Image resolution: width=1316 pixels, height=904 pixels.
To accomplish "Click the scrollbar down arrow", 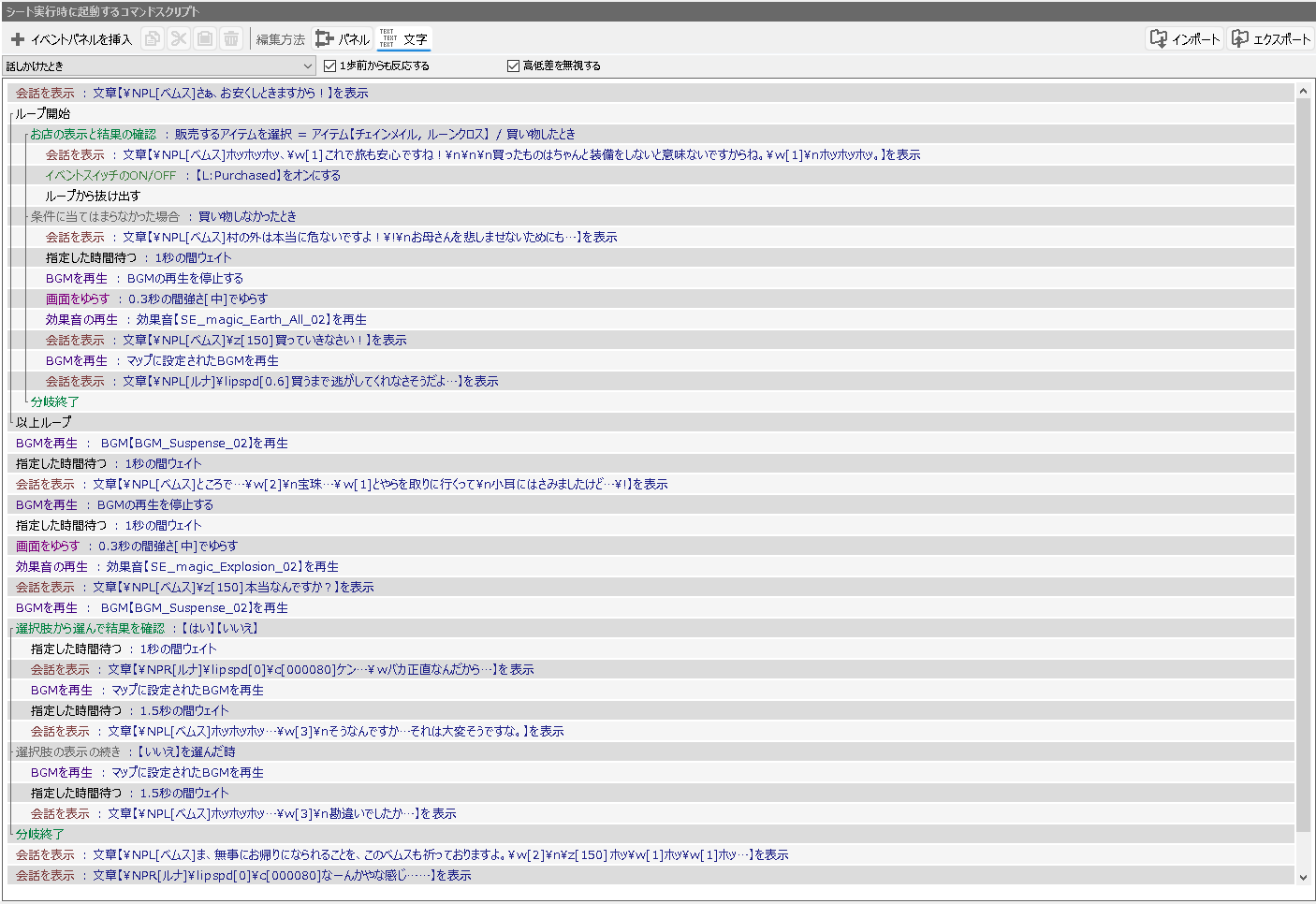I will click(x=1303, y=877).
